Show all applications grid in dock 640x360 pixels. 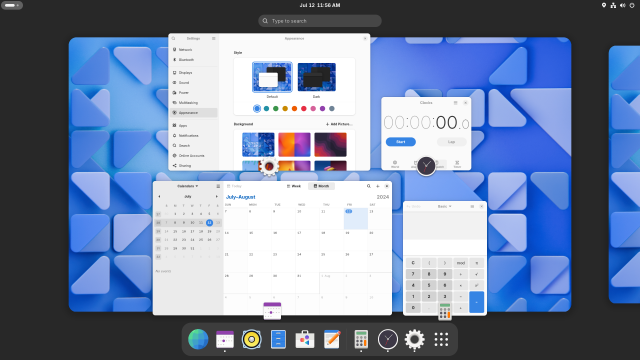tap(441, 339)
